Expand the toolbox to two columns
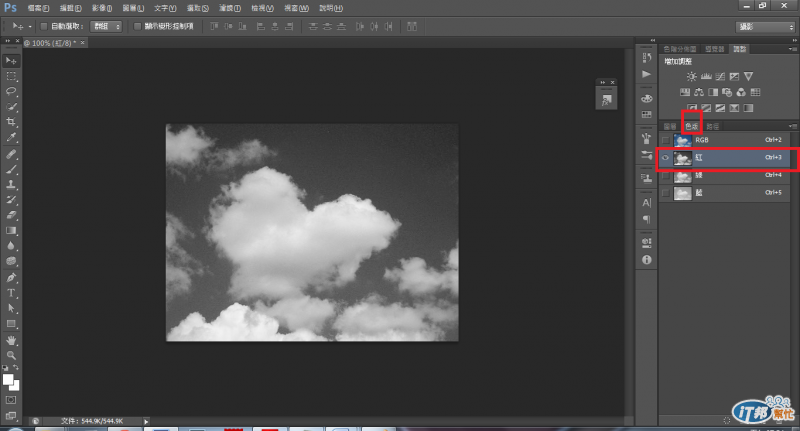The height and width of the screenshot is (431, 800). pyautogui.click(x=7, y=41)
